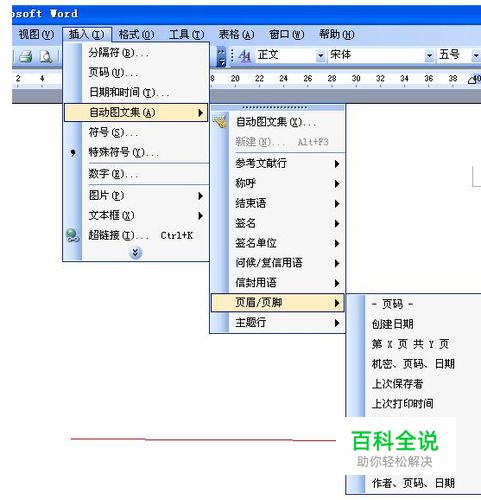This screenshot has width=481, height=500.
Task: Open Print Preview from the toolbar icon
Action: coord(46,56)
